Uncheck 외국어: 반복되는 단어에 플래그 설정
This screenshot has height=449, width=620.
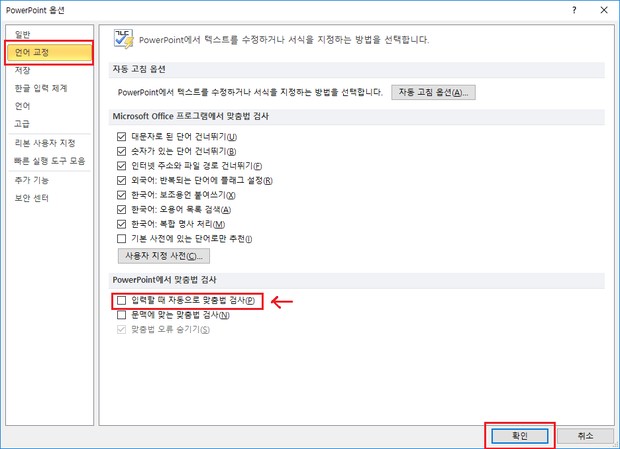[121, 181]
